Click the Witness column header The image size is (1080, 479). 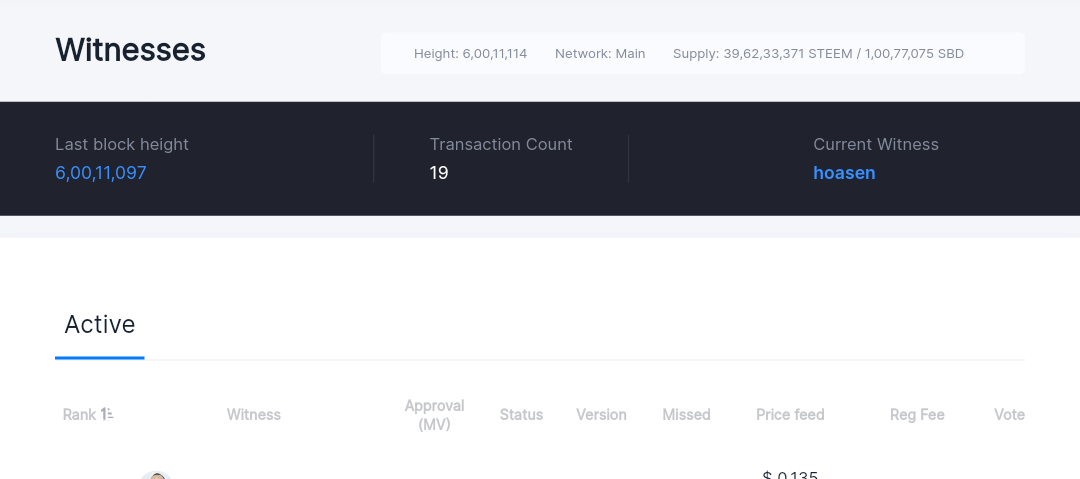click(x=253, y=415)
